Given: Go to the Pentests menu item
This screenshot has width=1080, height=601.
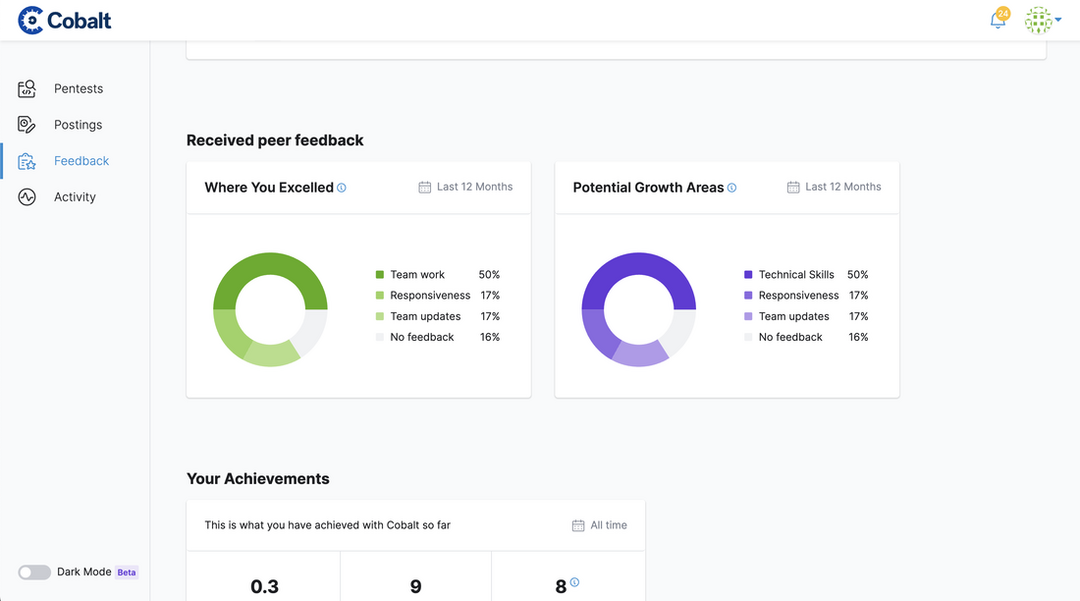Looking at the screenshot, I should click(x=78, y=89).
